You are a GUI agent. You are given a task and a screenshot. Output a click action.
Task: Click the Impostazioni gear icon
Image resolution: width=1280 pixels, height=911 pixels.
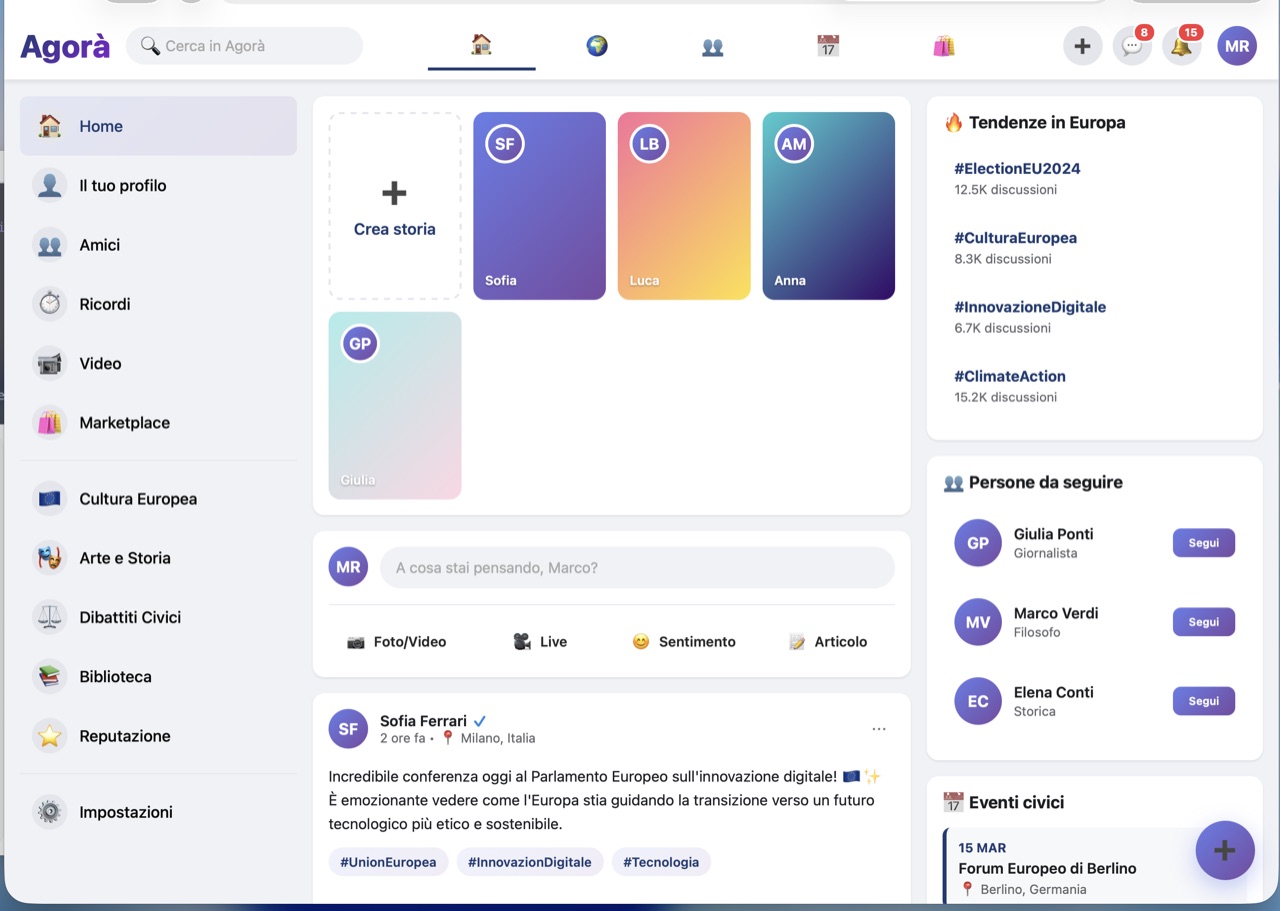coord(50,812)
